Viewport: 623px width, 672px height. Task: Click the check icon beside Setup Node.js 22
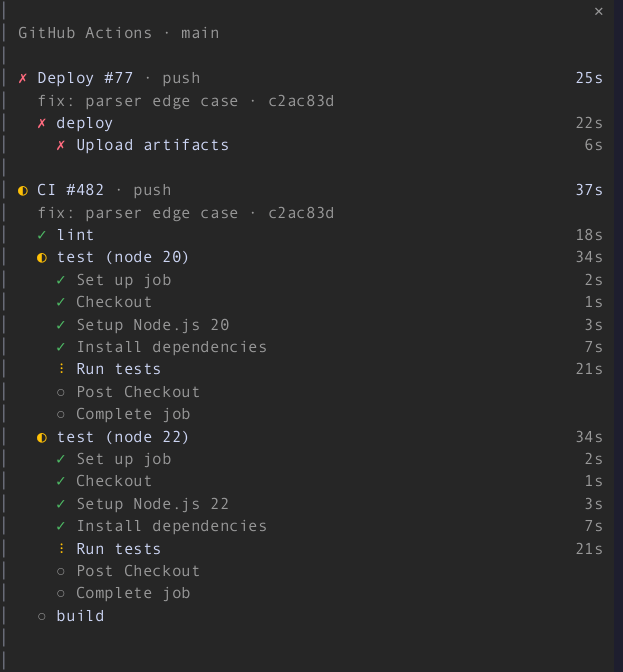coord(61,504)
